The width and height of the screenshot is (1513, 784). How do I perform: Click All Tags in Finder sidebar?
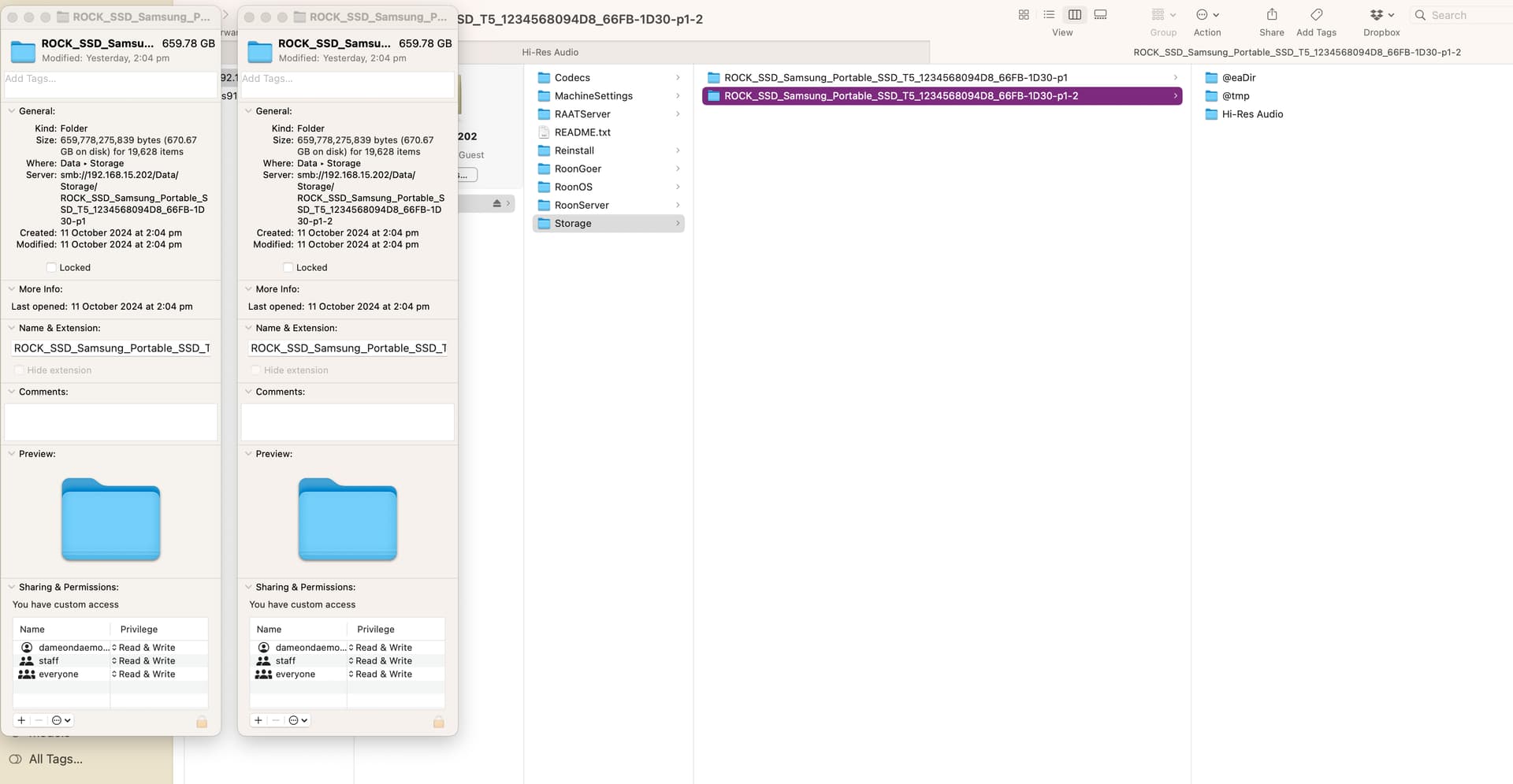pyautogui.click(x=46, y=759)
